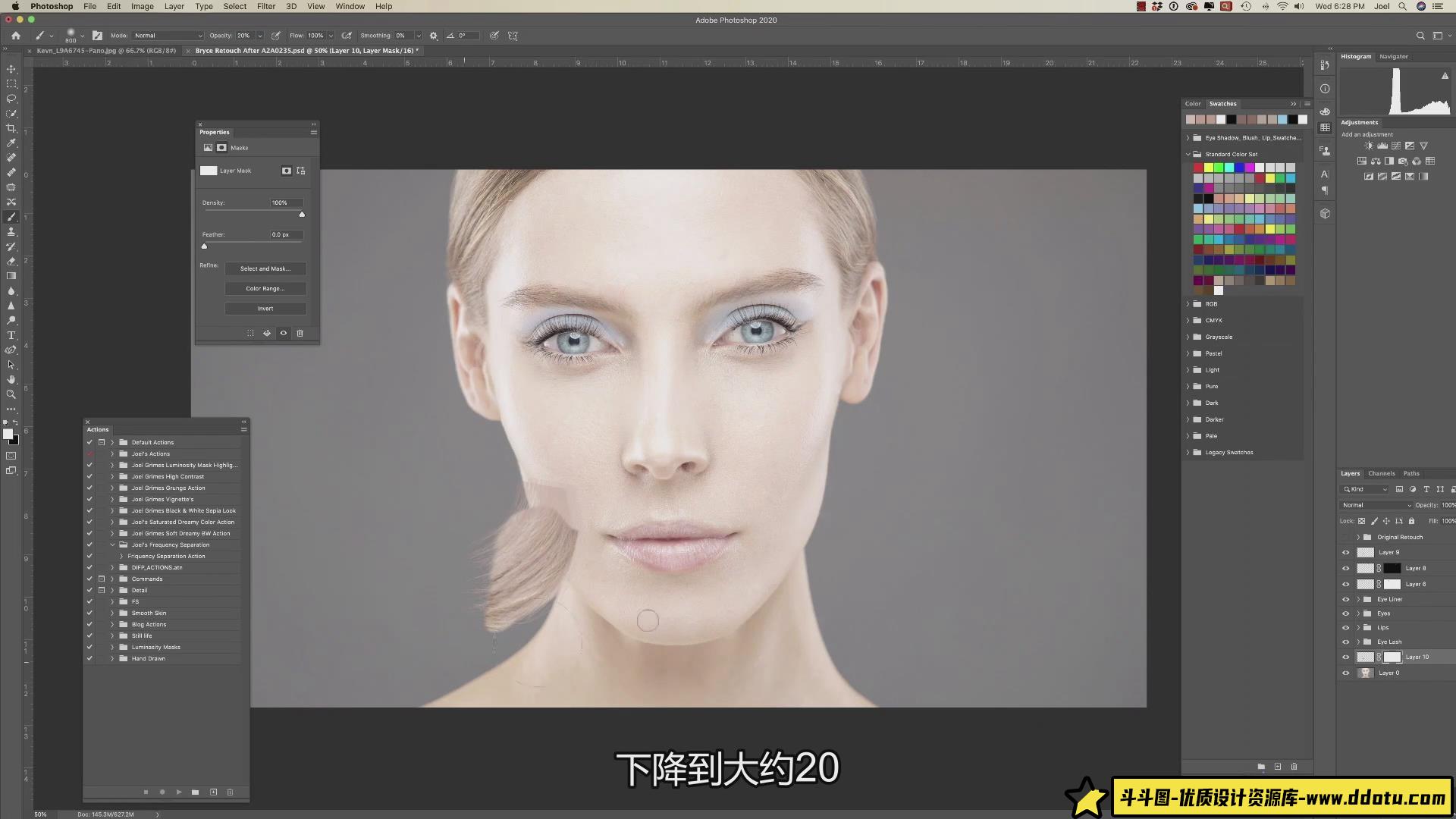Toggle checkmark for Smooth Skin action set
1456x819 pixels.
(x=89, y=613)
